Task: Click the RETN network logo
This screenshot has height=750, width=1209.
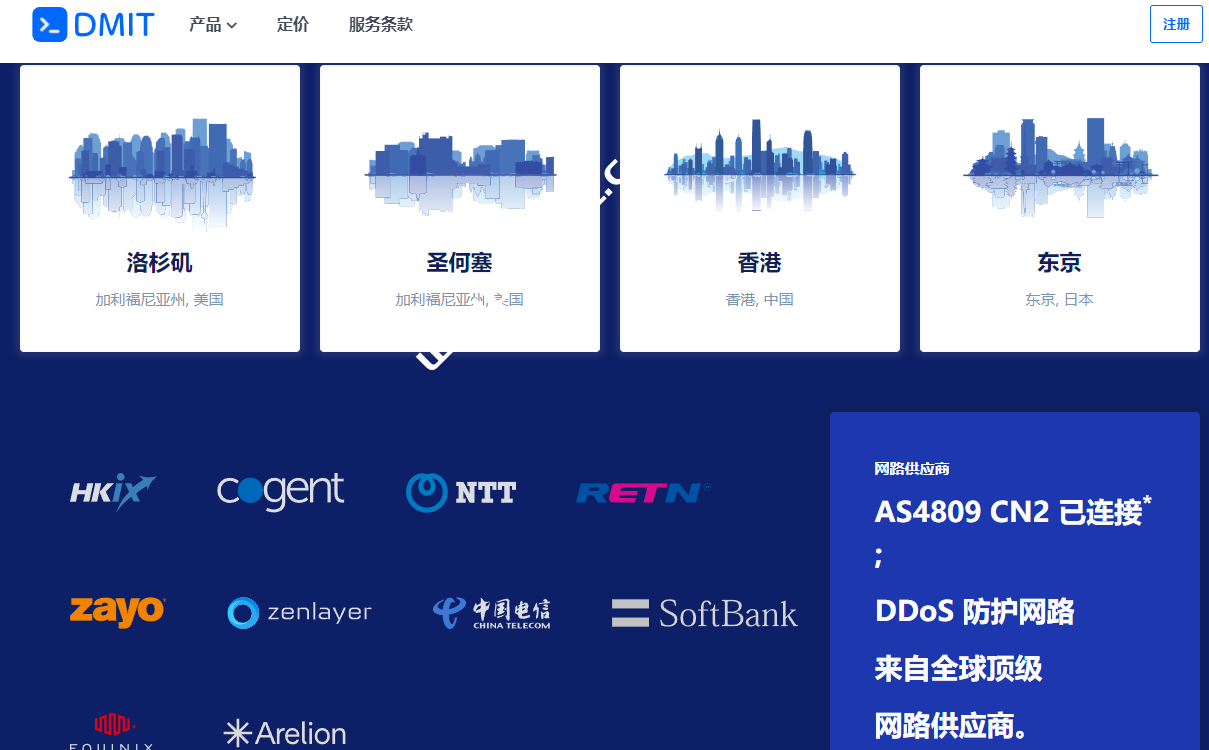Action: pos(642,492)
